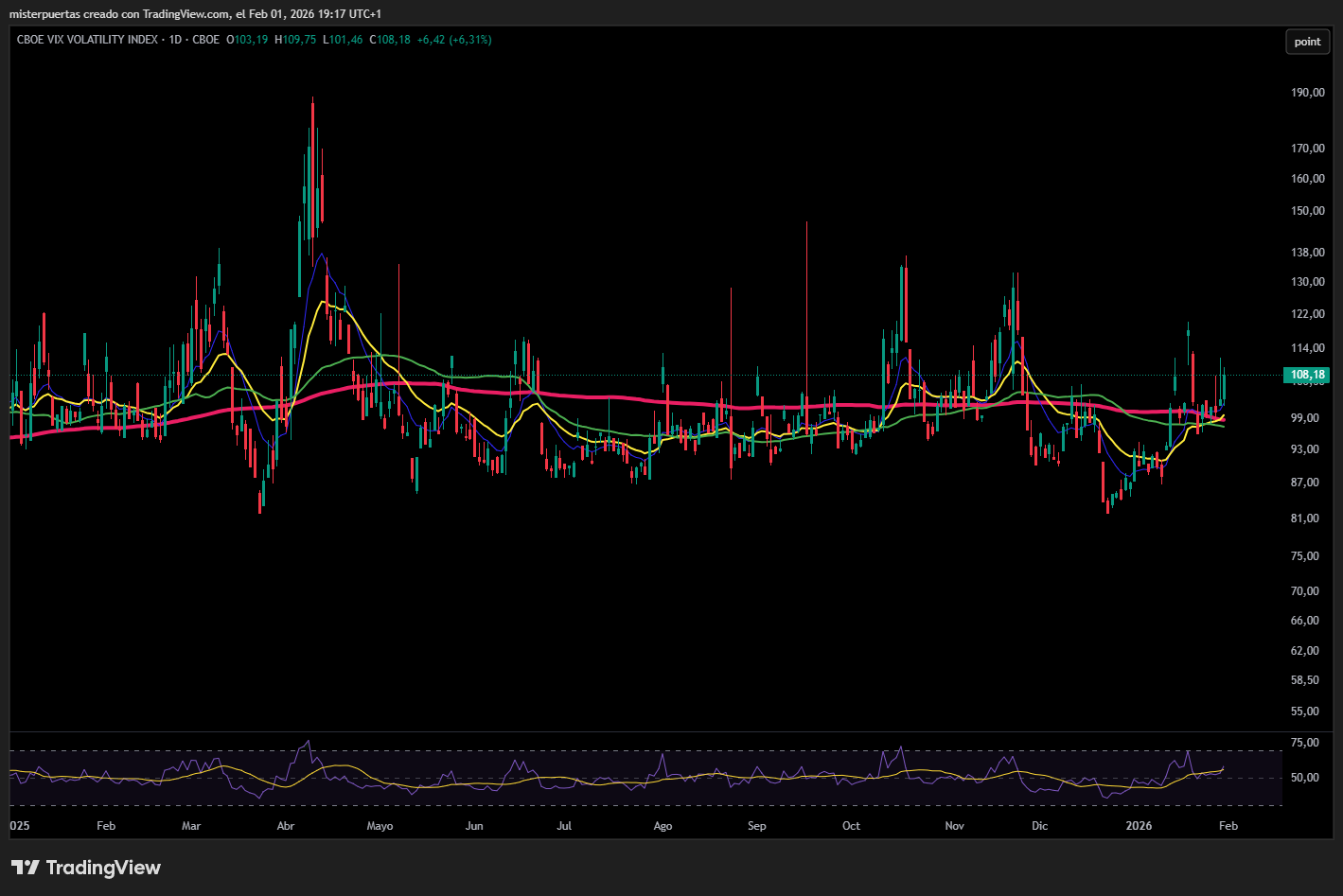This screenshot has width=1343, height=896.
Task: Click the O103,19 open value
Action: point(247,40)
